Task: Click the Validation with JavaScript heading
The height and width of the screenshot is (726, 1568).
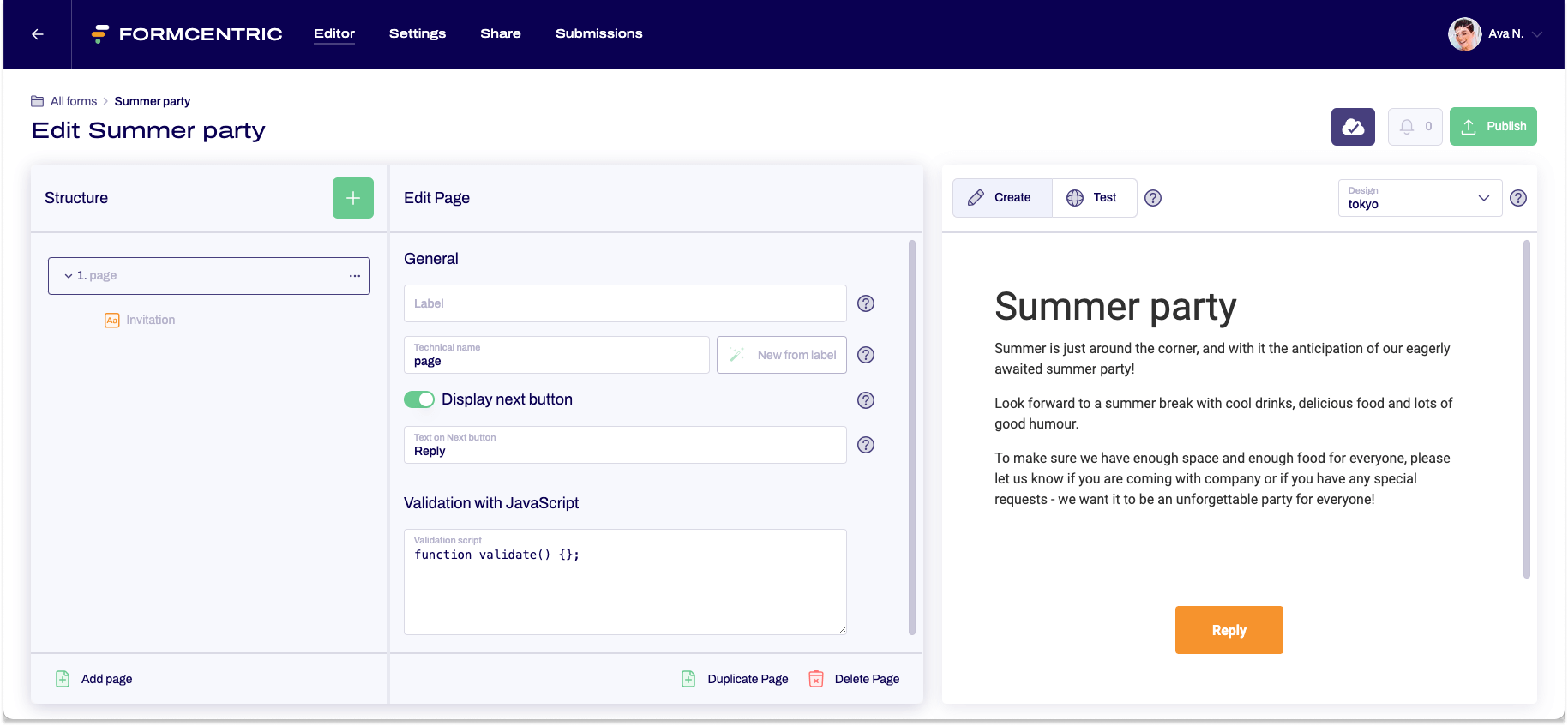Action: [x=491, y=503]
